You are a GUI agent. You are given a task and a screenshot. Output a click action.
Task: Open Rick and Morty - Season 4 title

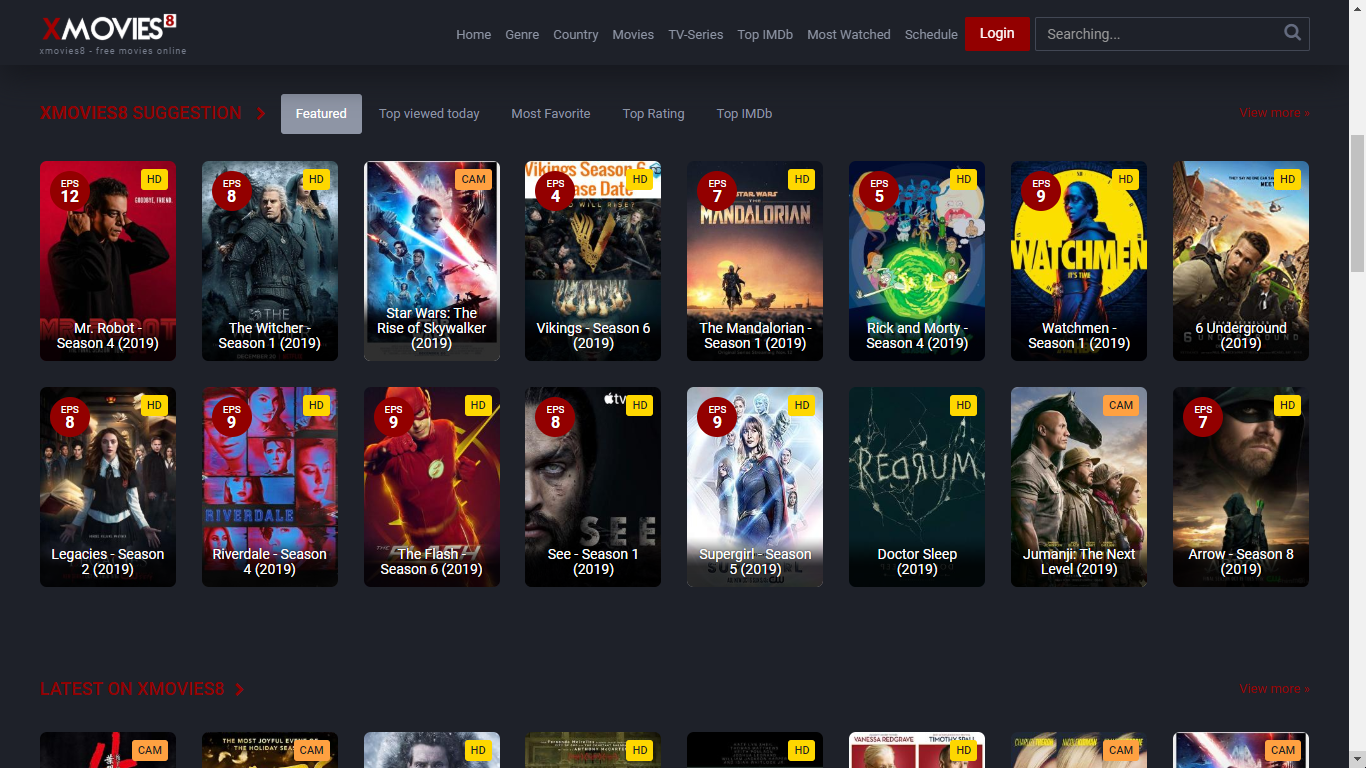[x=917, y=335]
